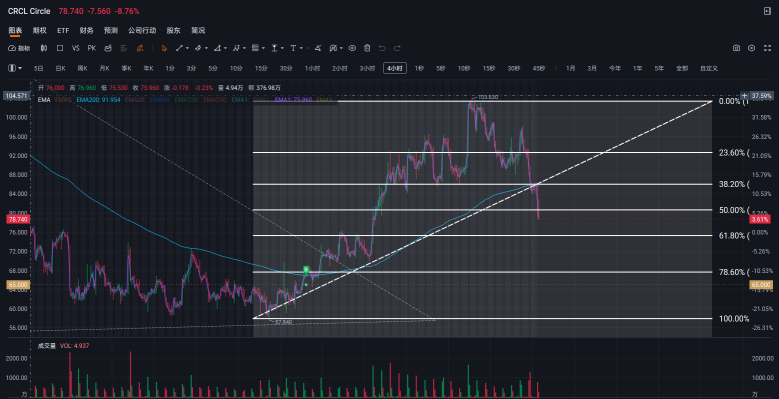Click the magnet snap tool icon

333,48
